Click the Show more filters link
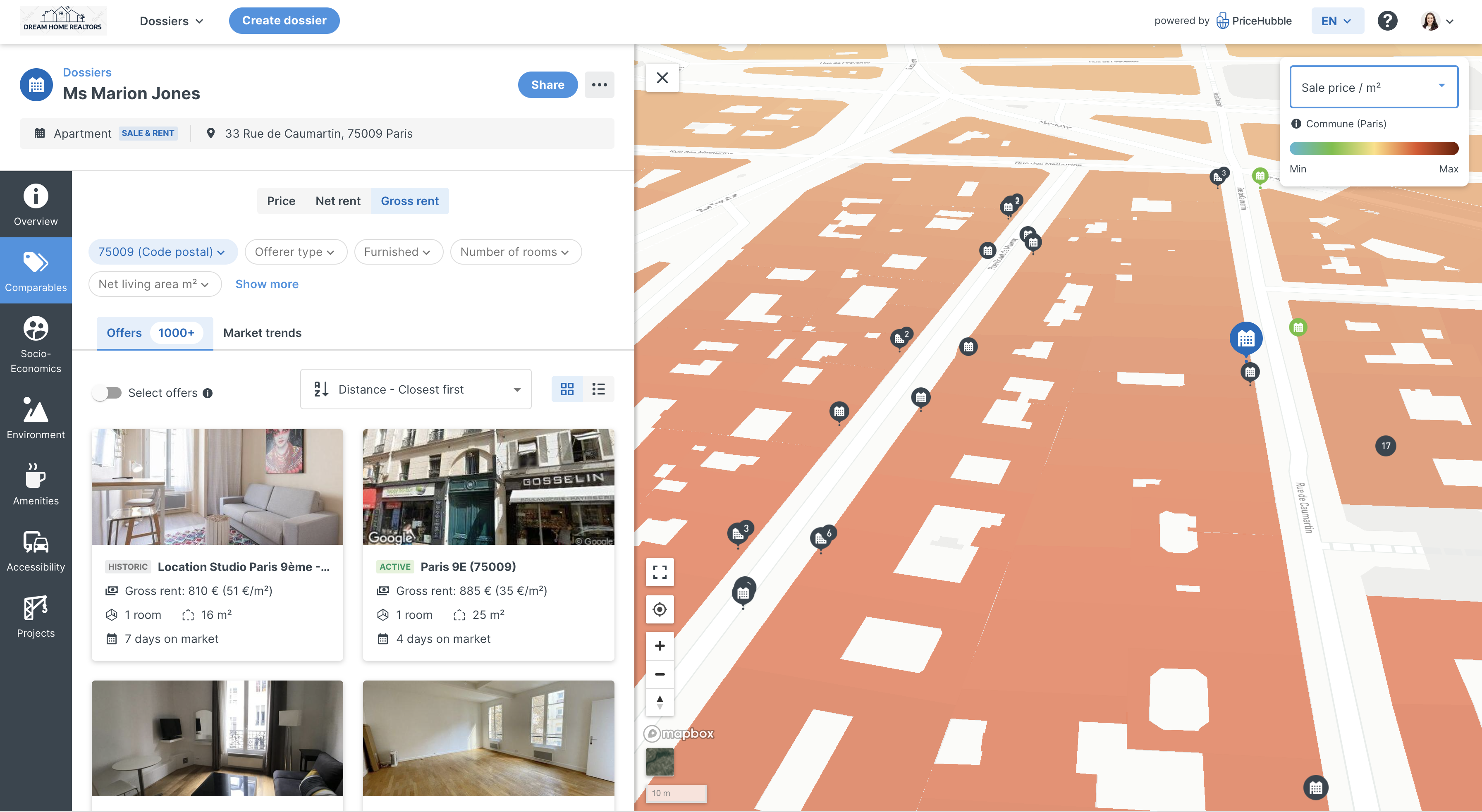Screen dimensions: 1482x812 coord(266,284)
